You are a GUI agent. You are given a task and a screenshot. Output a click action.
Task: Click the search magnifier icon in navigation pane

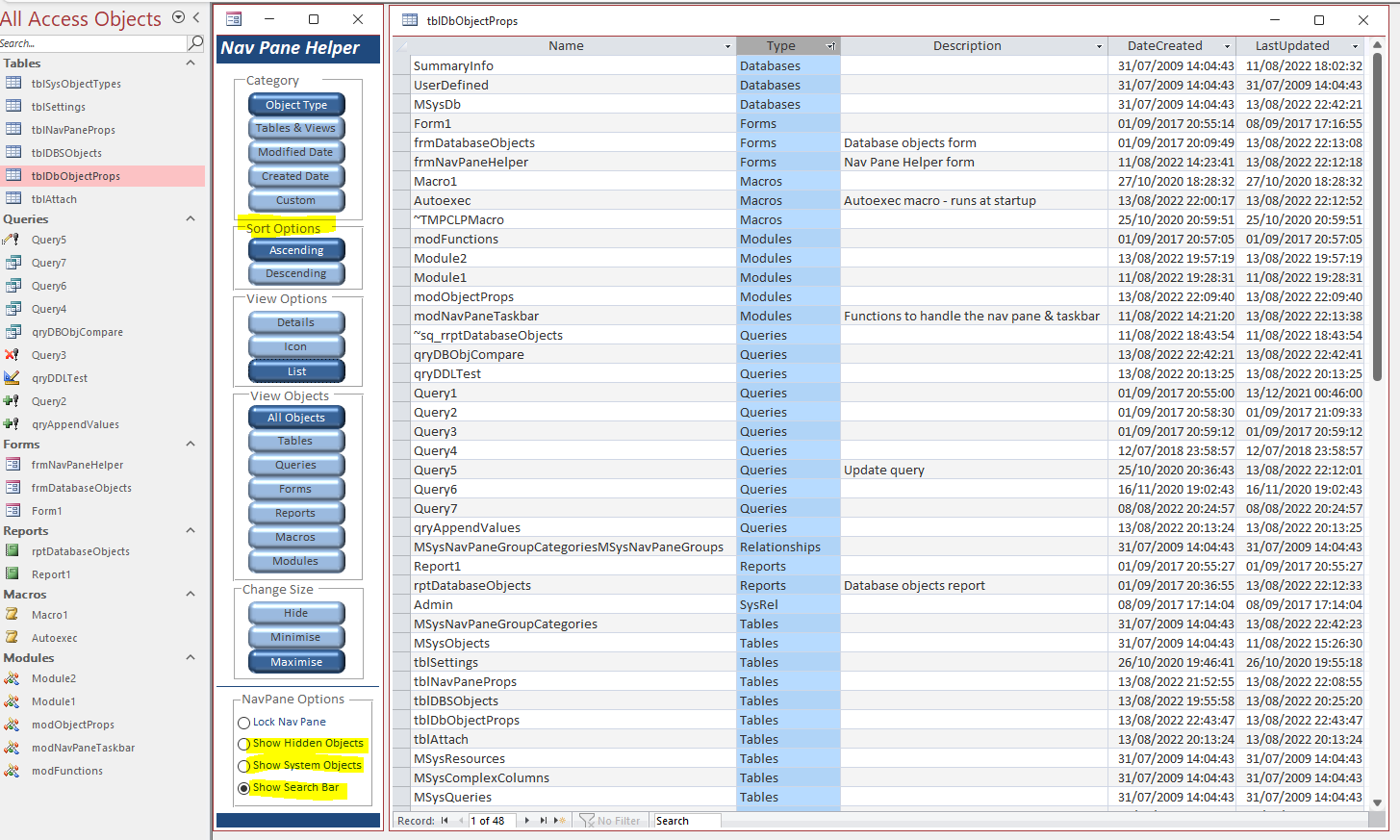click(x=195, y=43)
